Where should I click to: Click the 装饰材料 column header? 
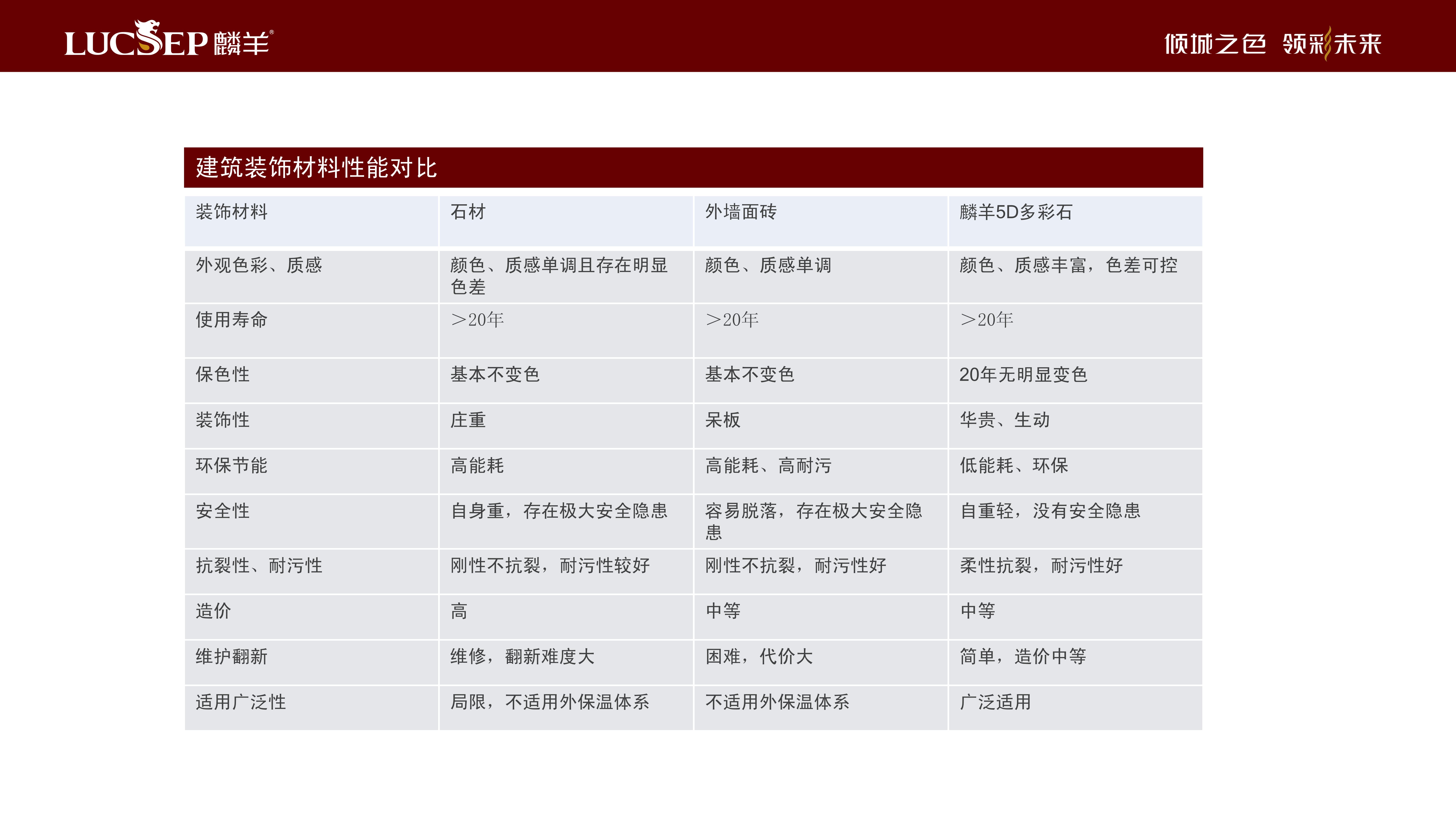(x=232, y=212)
